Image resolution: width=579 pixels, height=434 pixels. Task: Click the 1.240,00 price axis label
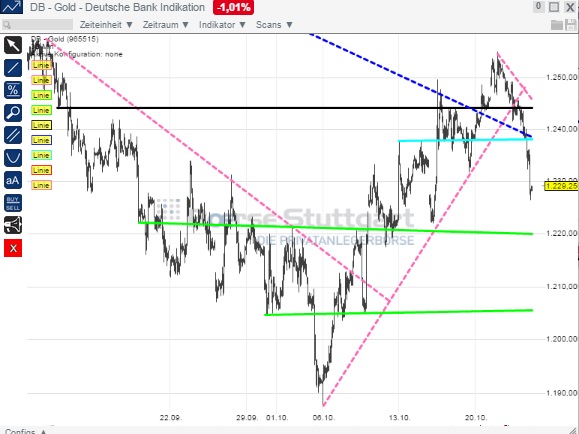point(561,129)
